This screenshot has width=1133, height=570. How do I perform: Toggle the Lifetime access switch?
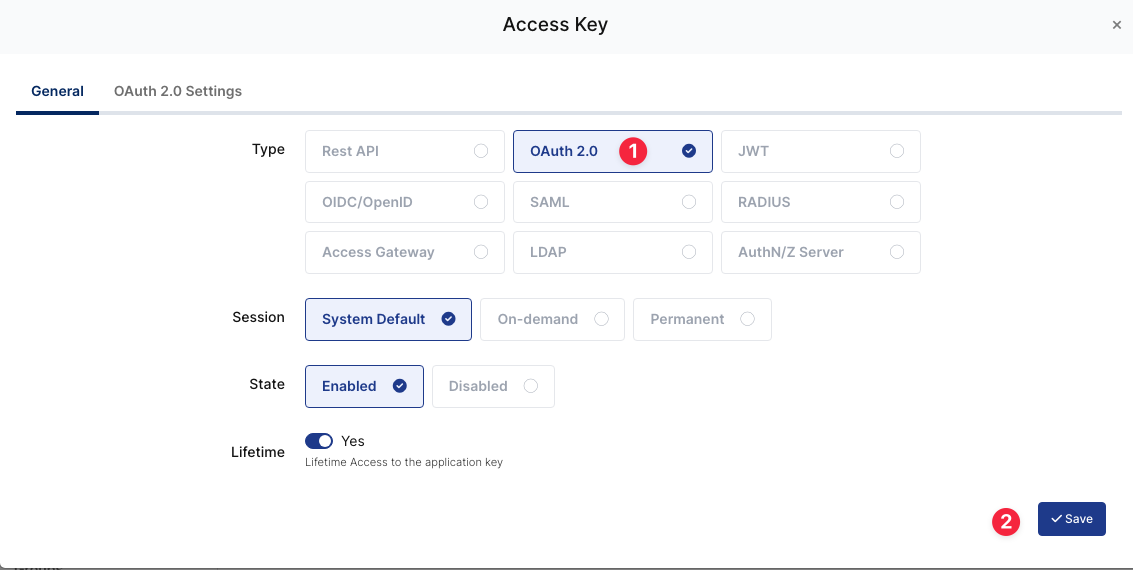click(x=319, y=441)
